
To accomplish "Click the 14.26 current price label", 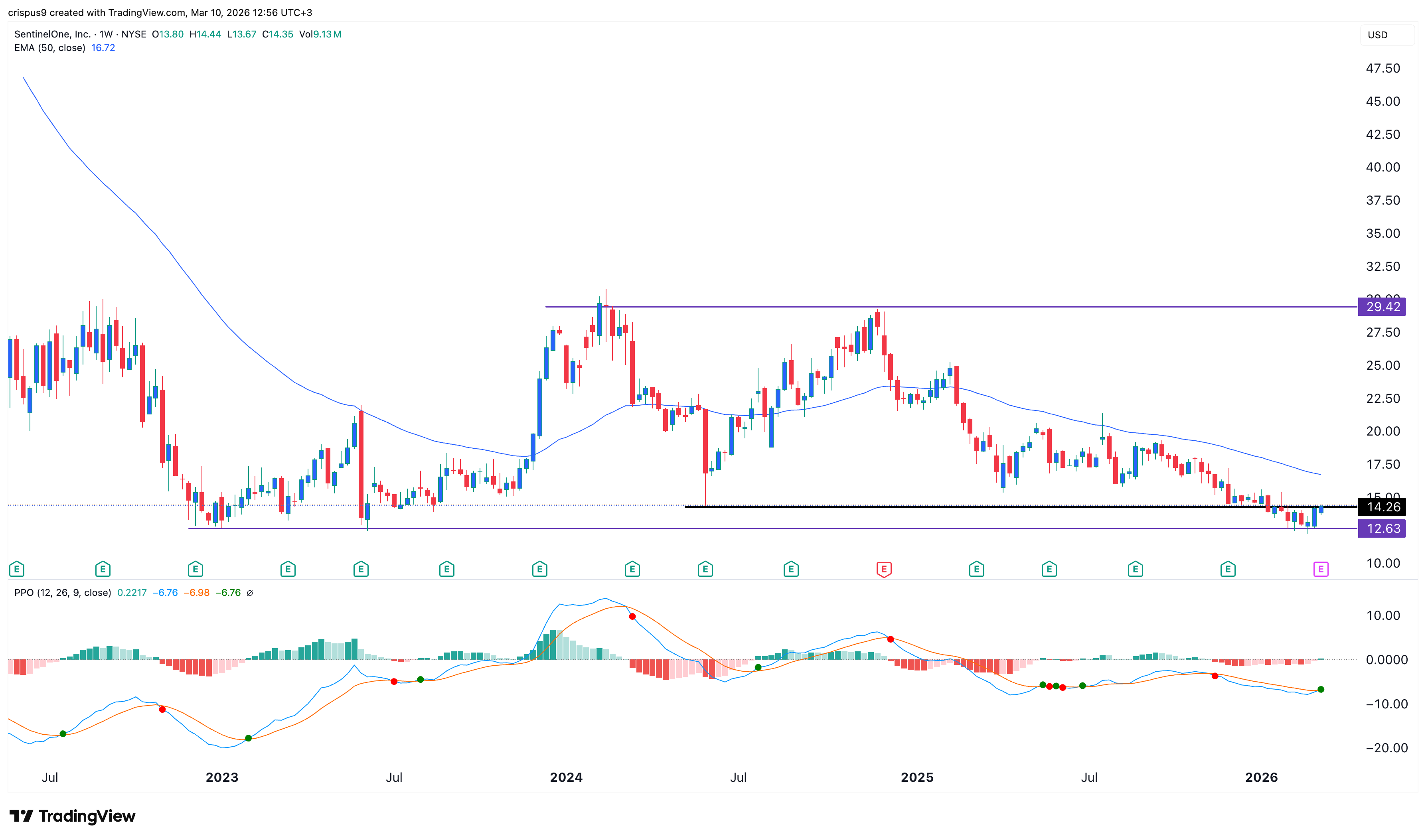I will 1383,507.
